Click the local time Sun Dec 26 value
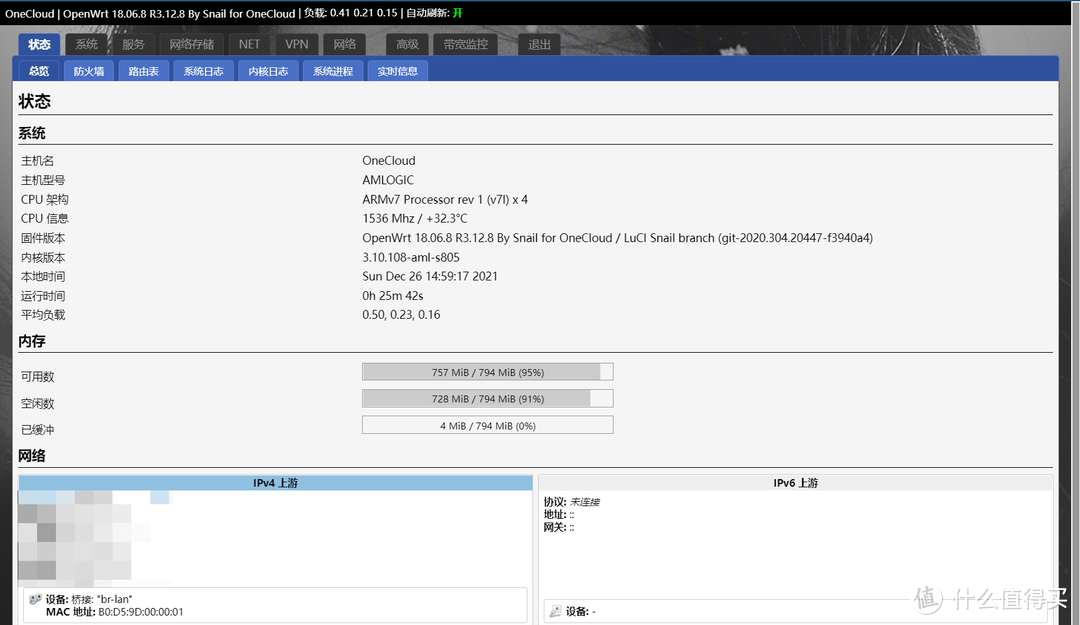 point(430,276)
